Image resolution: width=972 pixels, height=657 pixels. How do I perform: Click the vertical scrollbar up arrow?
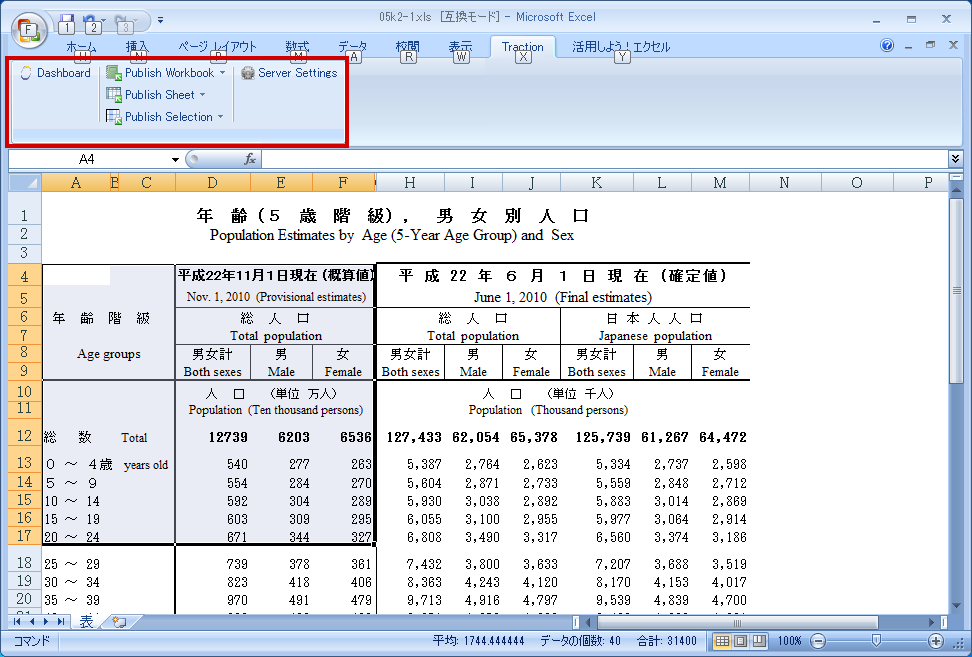tap(957, 188)
